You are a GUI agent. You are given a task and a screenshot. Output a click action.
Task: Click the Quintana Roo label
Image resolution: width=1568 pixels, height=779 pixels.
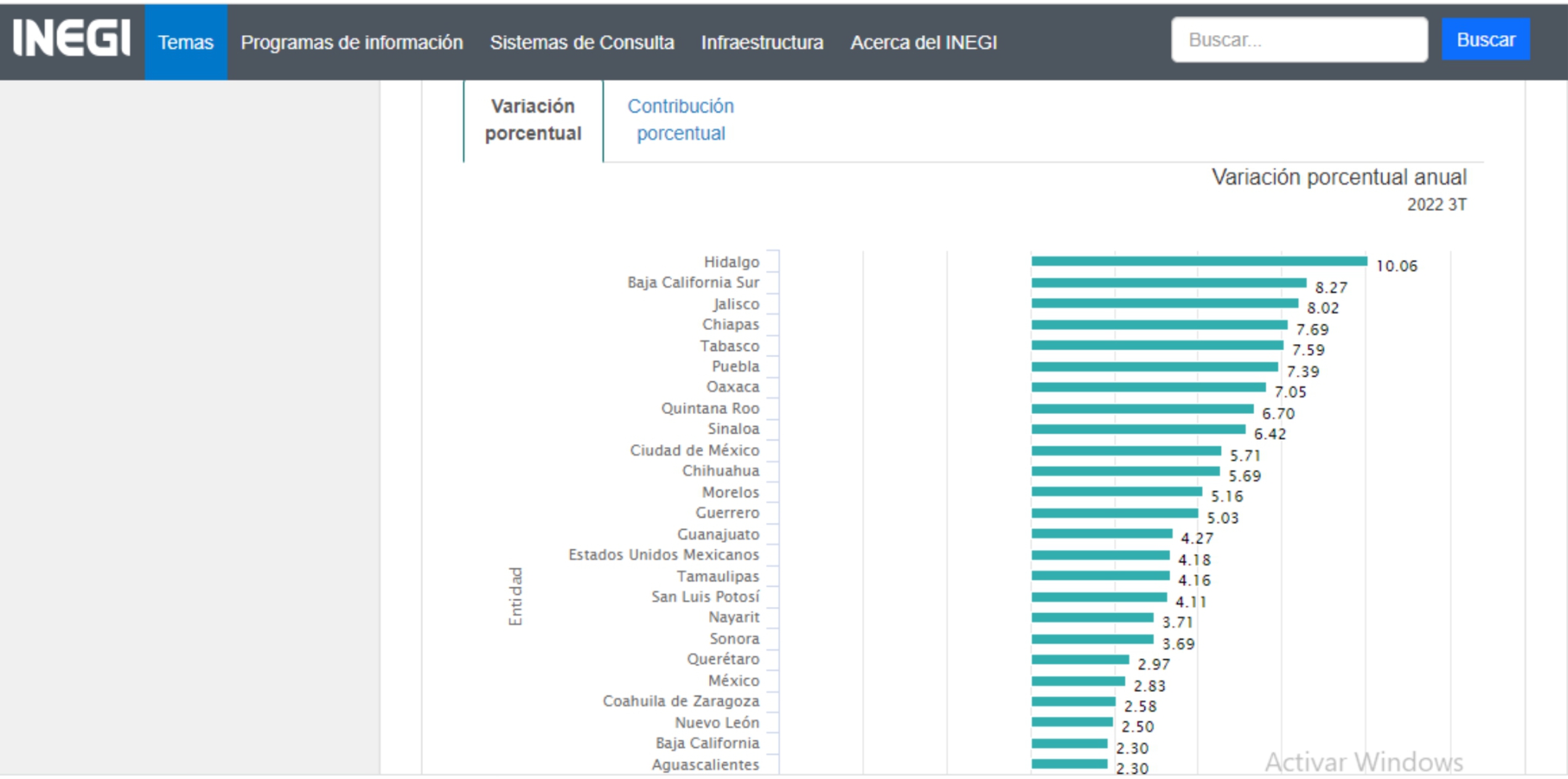(x=710, y=408)
